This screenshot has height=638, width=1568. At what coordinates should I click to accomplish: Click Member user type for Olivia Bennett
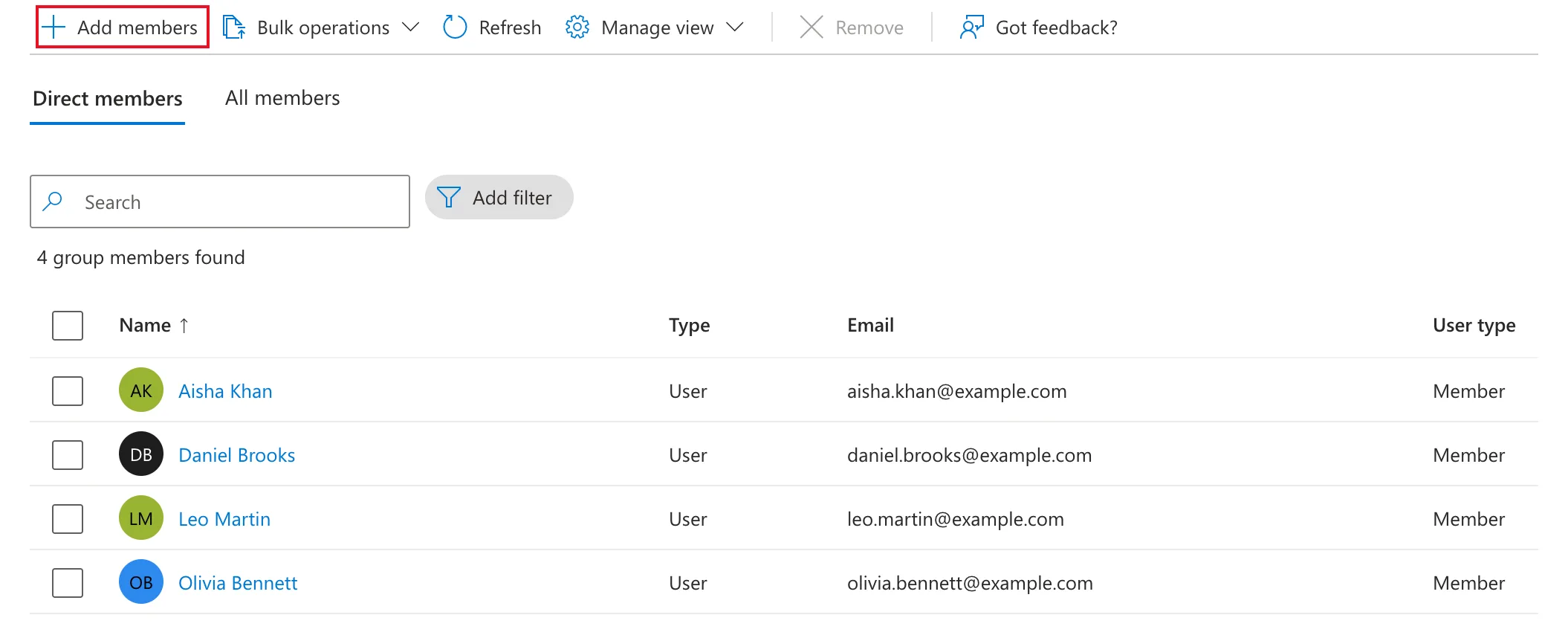[x=1468, y=583]
